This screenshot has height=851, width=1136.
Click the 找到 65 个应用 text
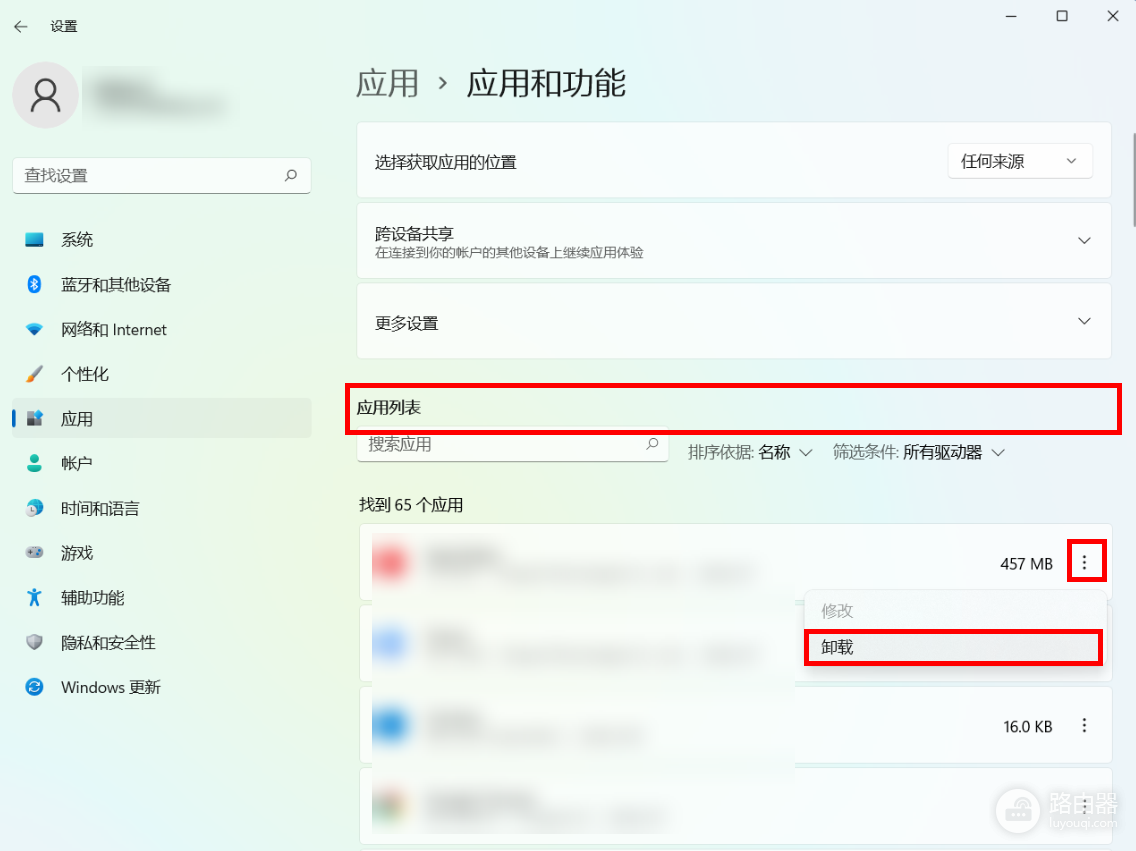coord(411,505)
